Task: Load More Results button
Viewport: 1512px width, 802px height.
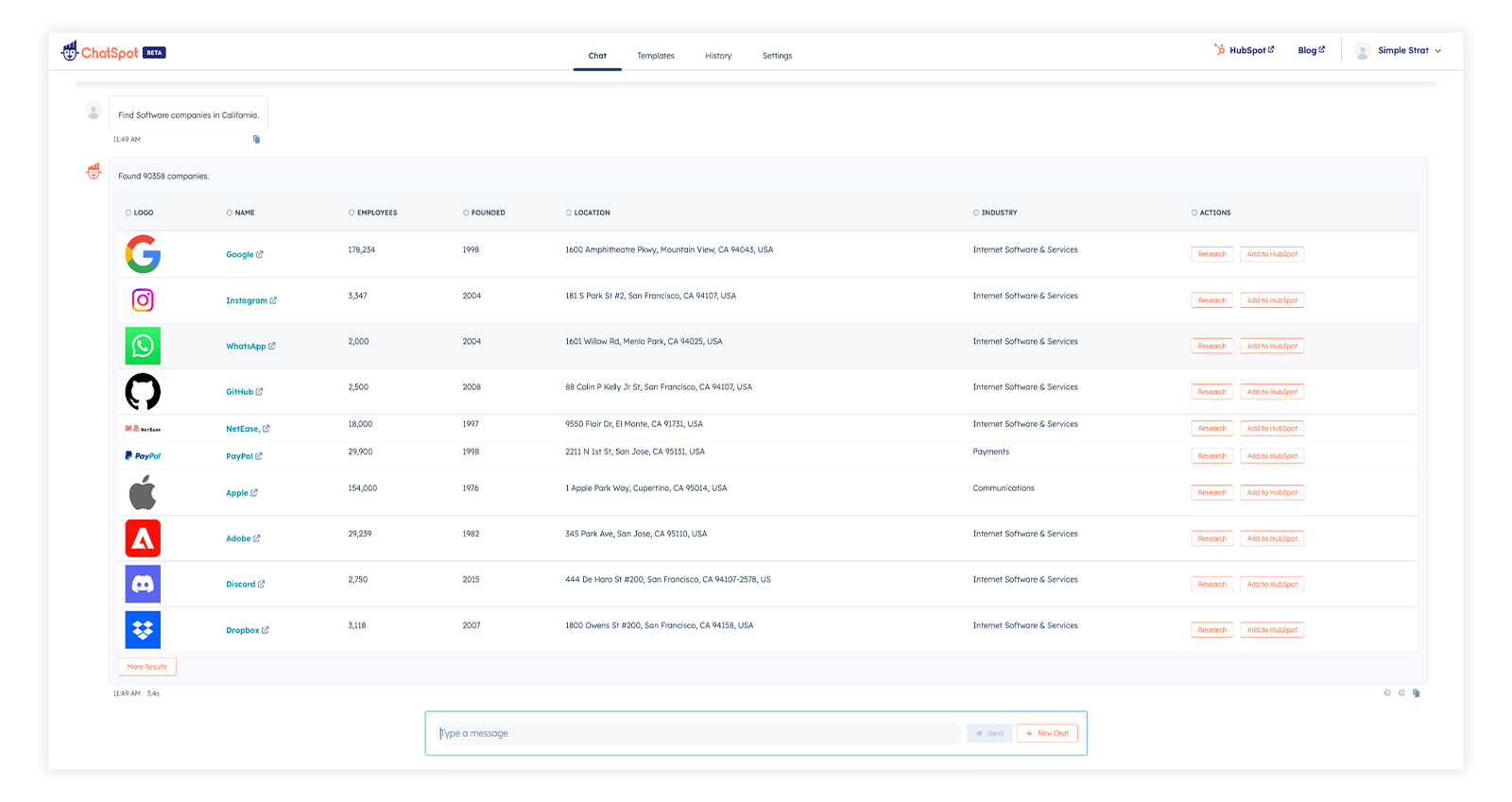Action: pyautogui.click(x=147, y=667)
